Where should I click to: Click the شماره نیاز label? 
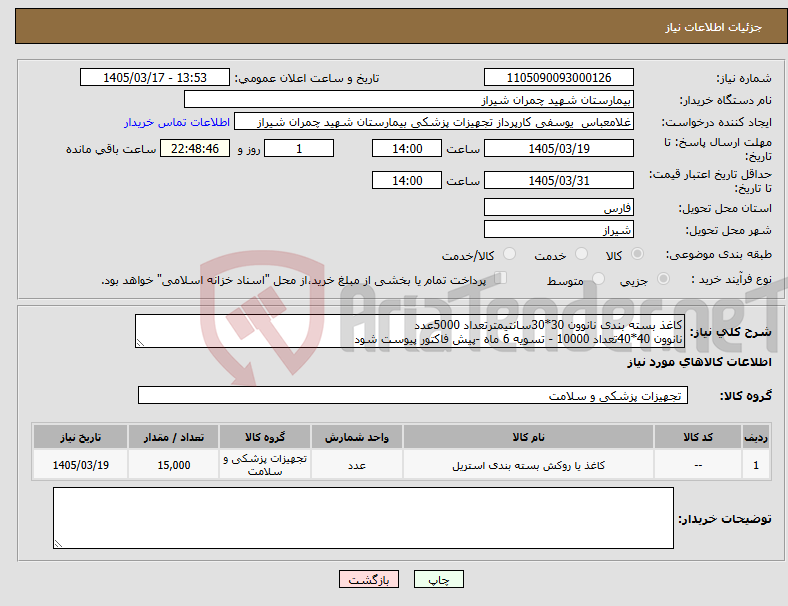pyautogui.click(x=744, y=78)
